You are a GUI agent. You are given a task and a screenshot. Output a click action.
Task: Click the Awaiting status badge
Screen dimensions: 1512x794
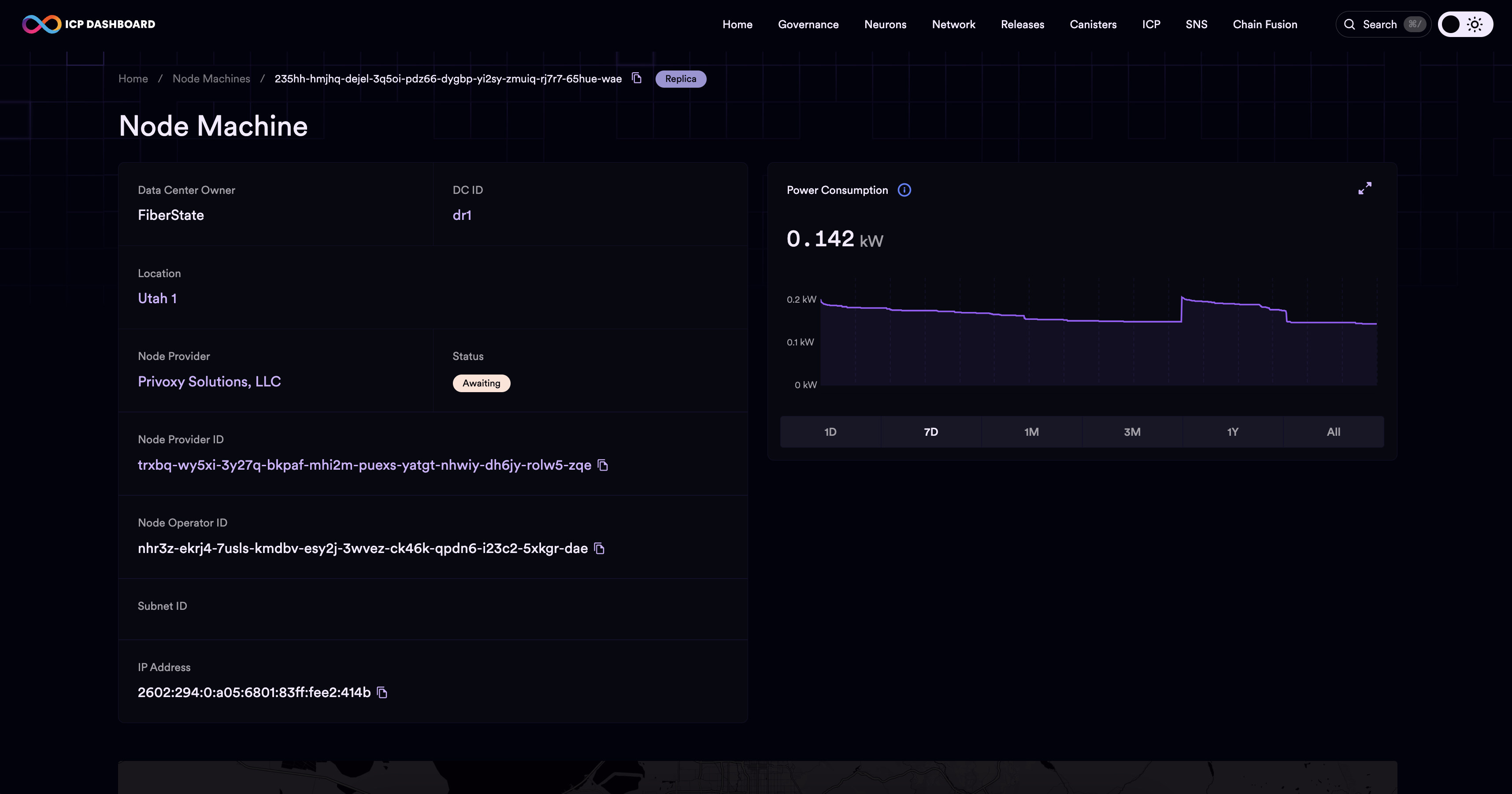(481, 383)
